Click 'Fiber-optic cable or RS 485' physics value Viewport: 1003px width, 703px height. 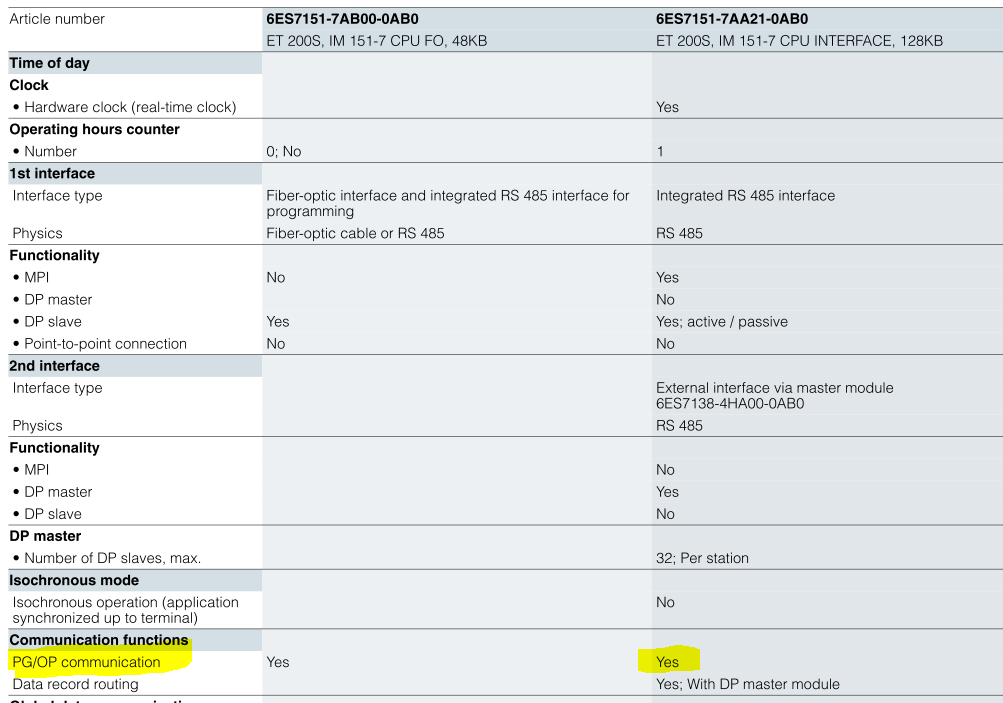tap(355, 233)
